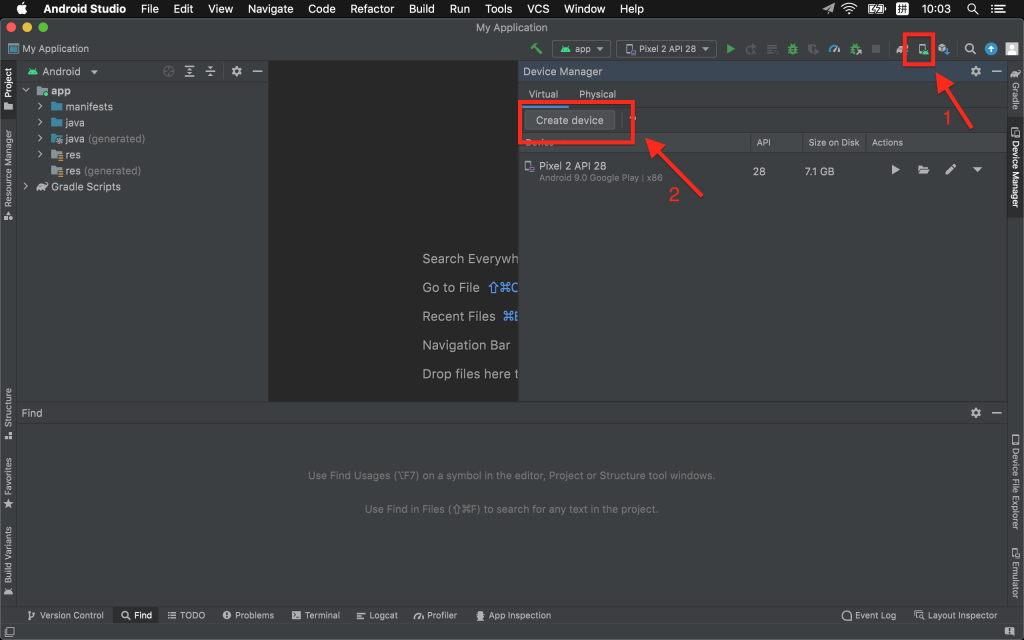Click the Sync Project with Gradle icon
The height and width of the screenshot is (640, 1024).
point(902,49)
